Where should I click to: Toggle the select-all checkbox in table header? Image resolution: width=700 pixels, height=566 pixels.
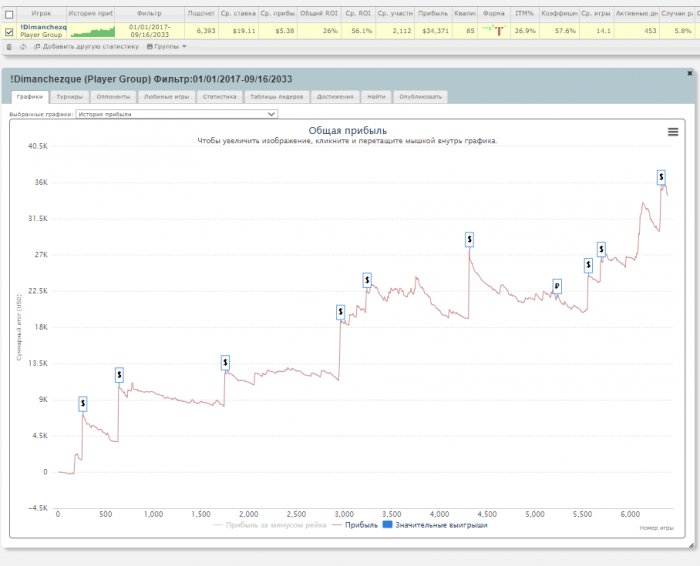[x=9, y=15]
